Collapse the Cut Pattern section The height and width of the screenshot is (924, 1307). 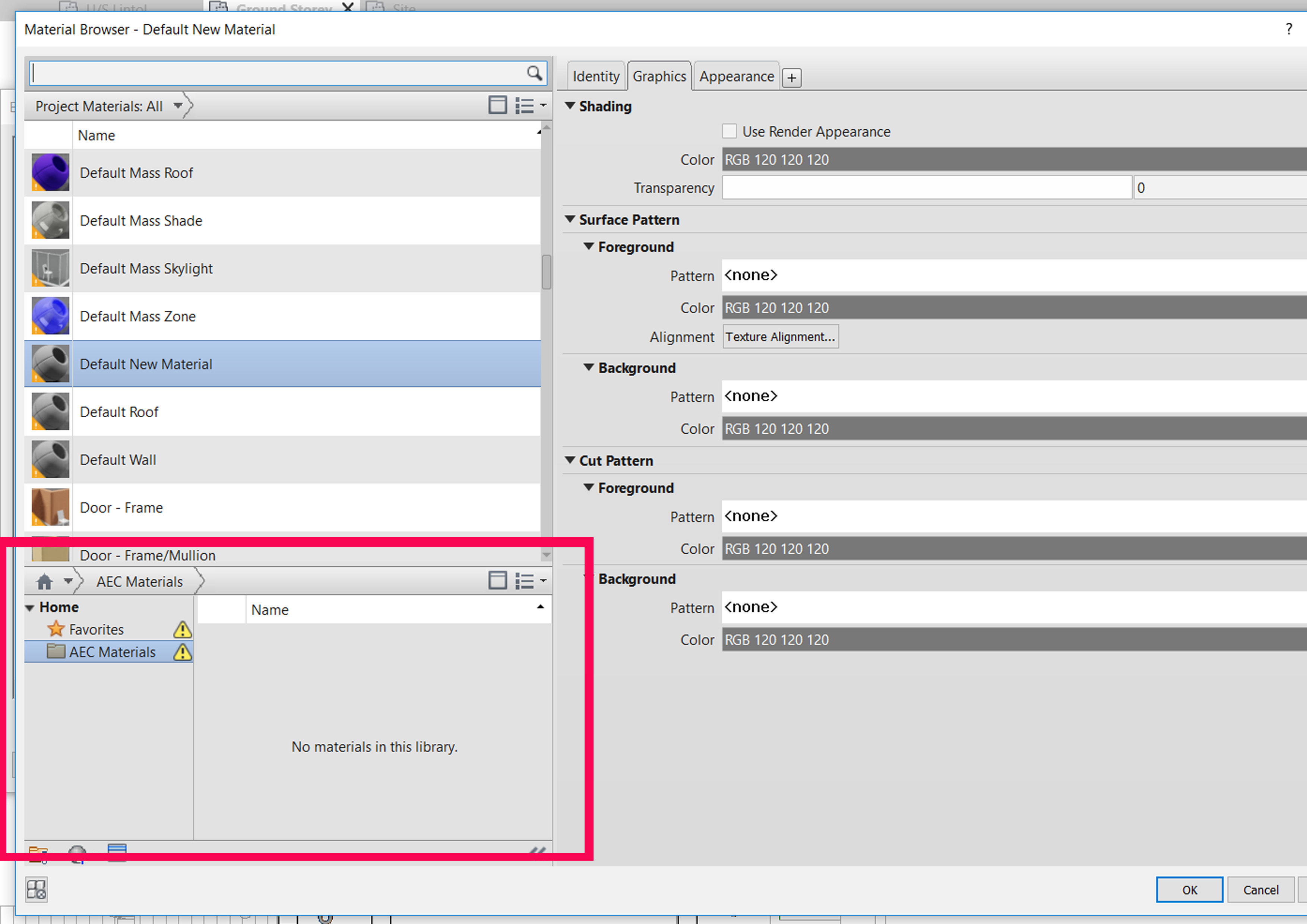570,460
